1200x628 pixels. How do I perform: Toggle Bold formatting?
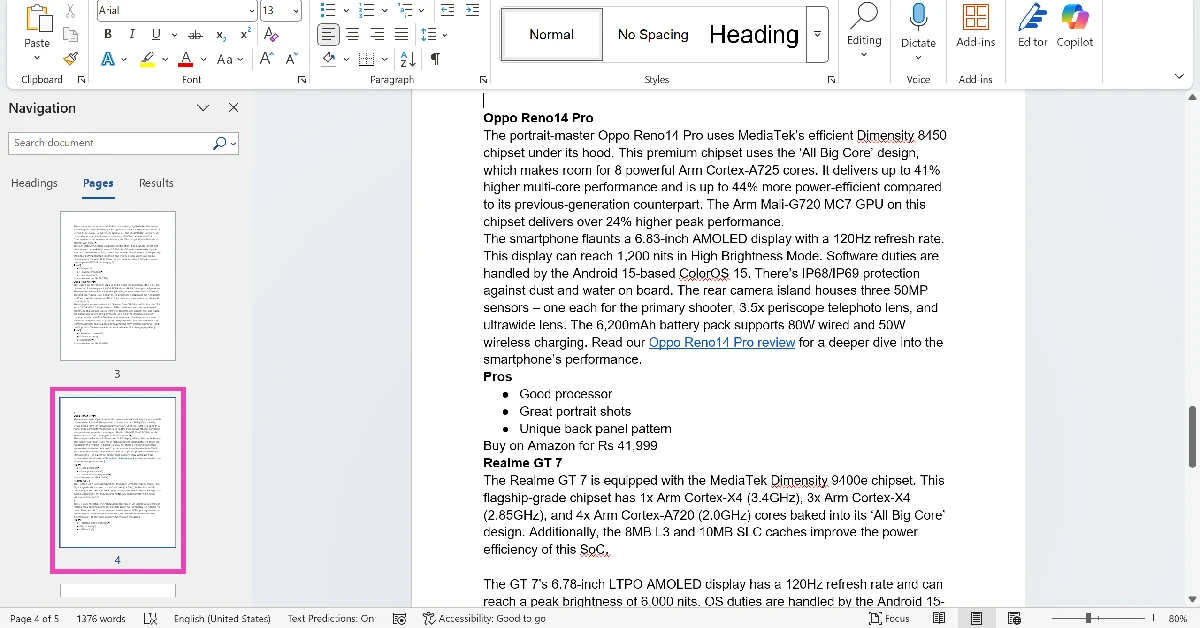[x=107, y=33]
